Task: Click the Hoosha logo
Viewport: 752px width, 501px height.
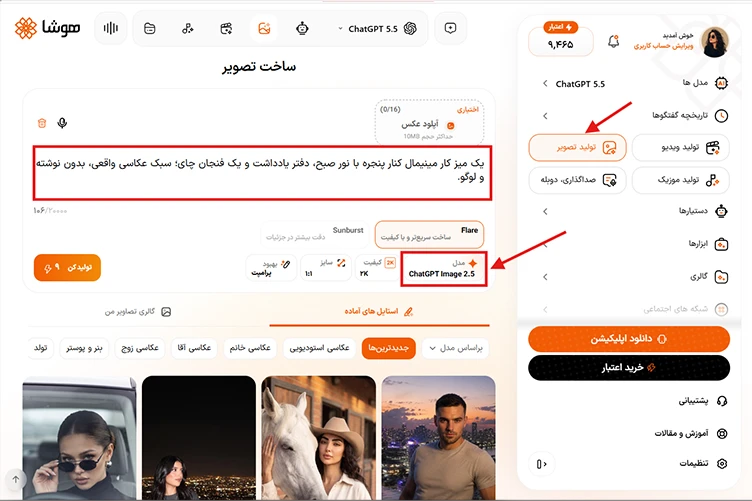Action: (47, 28)
